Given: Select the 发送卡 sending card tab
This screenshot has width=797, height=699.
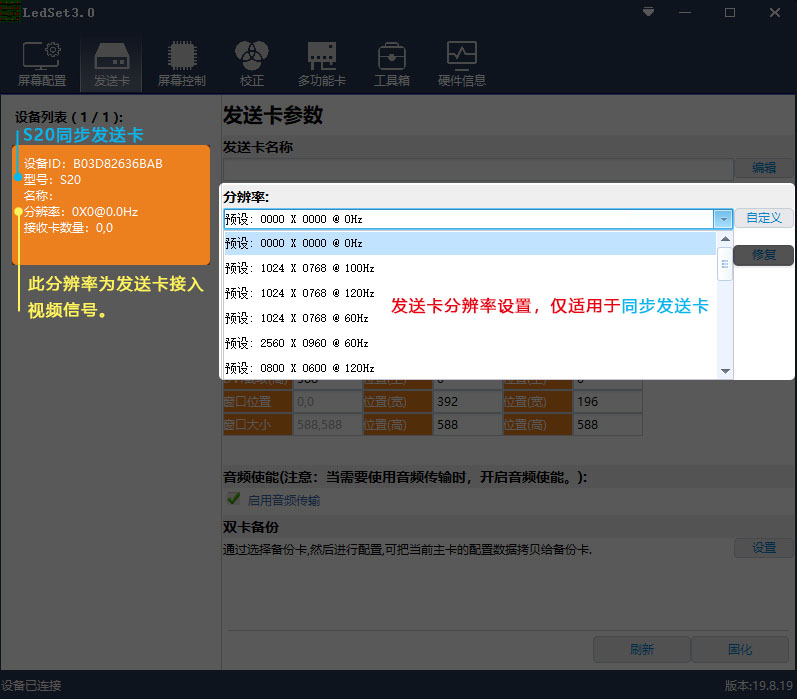Looking at the screenshot, I should click(x=111, y=65).
